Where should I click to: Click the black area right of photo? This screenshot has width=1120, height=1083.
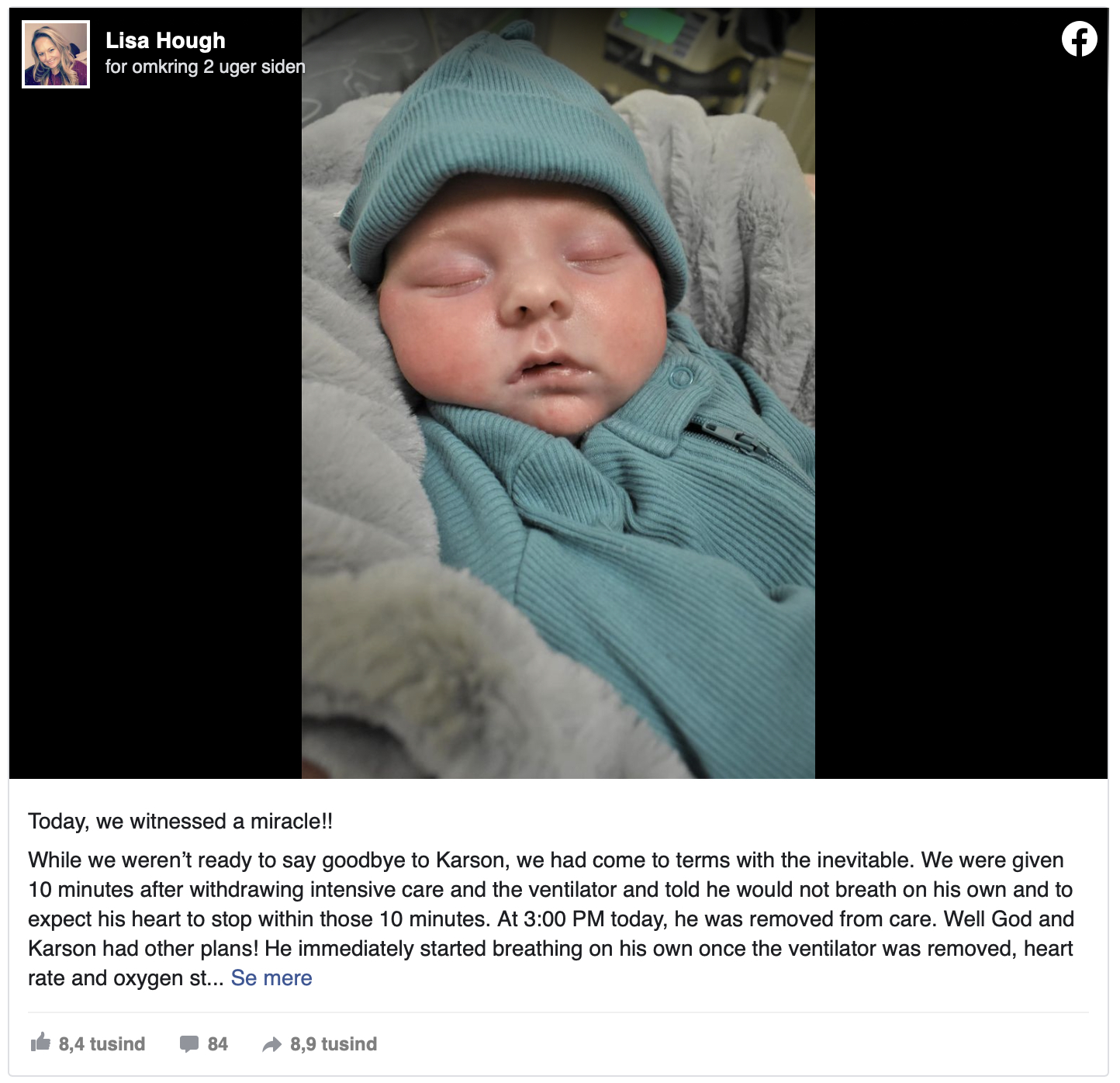(x=961, y=419)
